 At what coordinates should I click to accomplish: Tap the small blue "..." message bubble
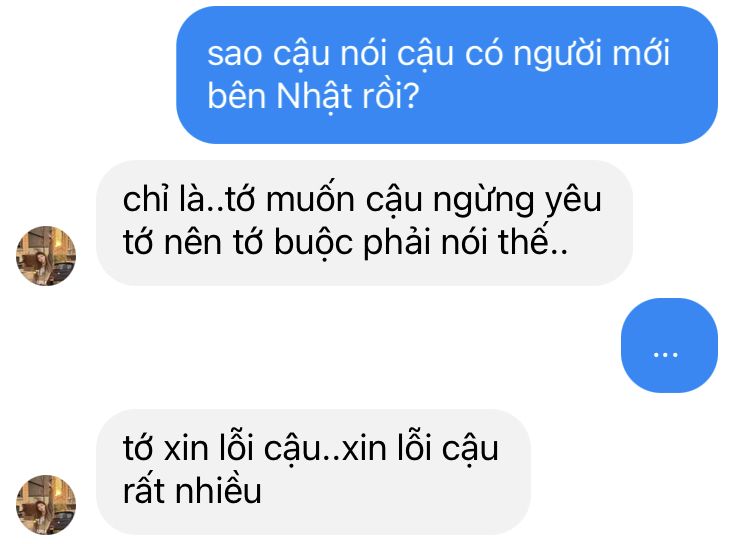click(669, 345)
